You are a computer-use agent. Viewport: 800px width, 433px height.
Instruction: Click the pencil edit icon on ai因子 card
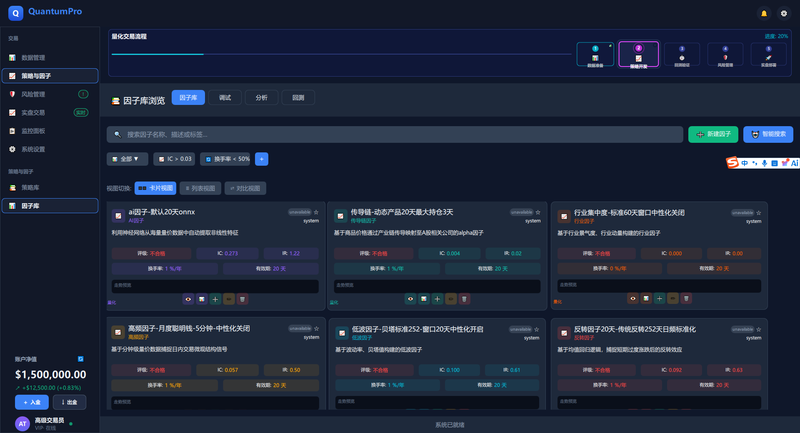point(229,299)
